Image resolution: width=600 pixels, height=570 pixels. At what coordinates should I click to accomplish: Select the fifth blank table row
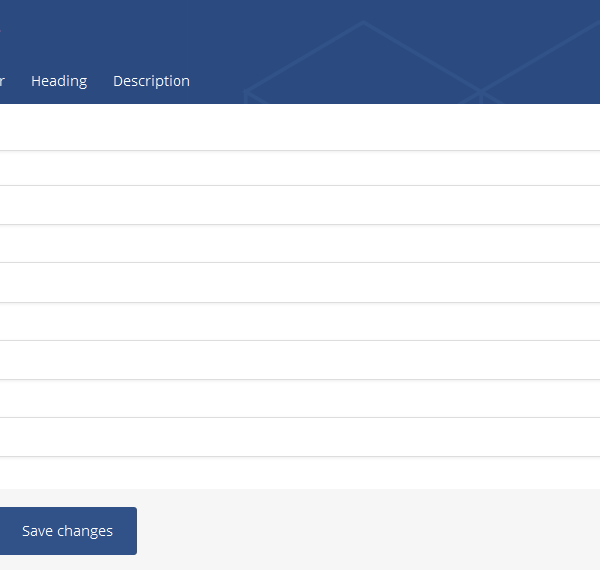(x=300, y=283)
